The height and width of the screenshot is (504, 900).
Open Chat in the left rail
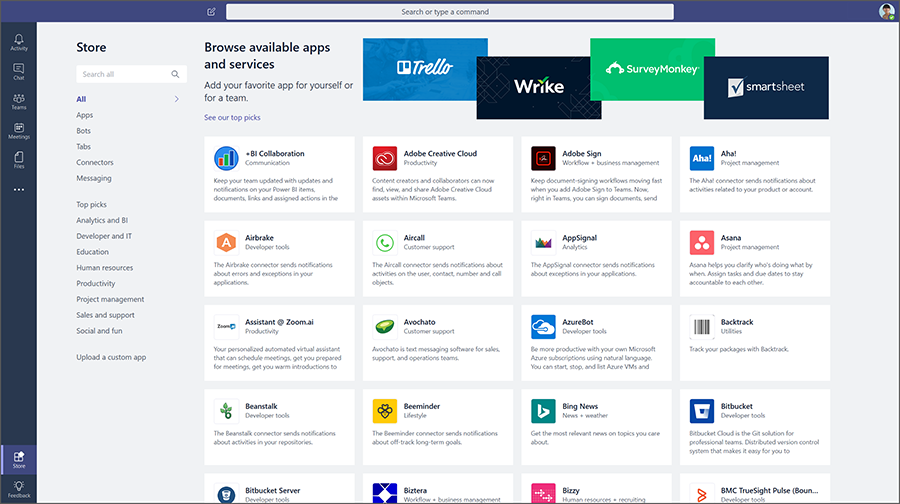[x=18, y=71]
